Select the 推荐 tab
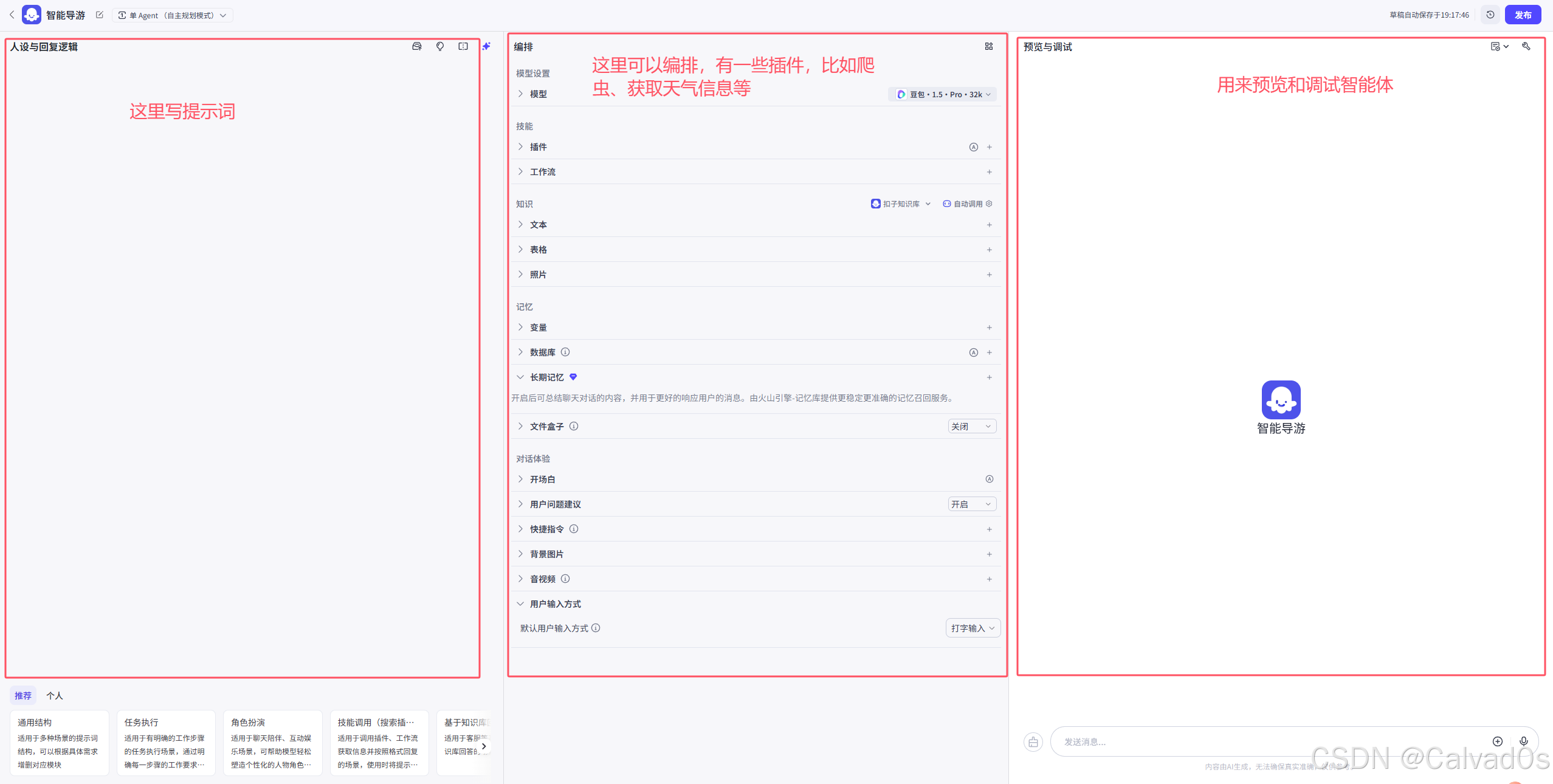Screen dimensions: 1553x784 tap(23, 695)
